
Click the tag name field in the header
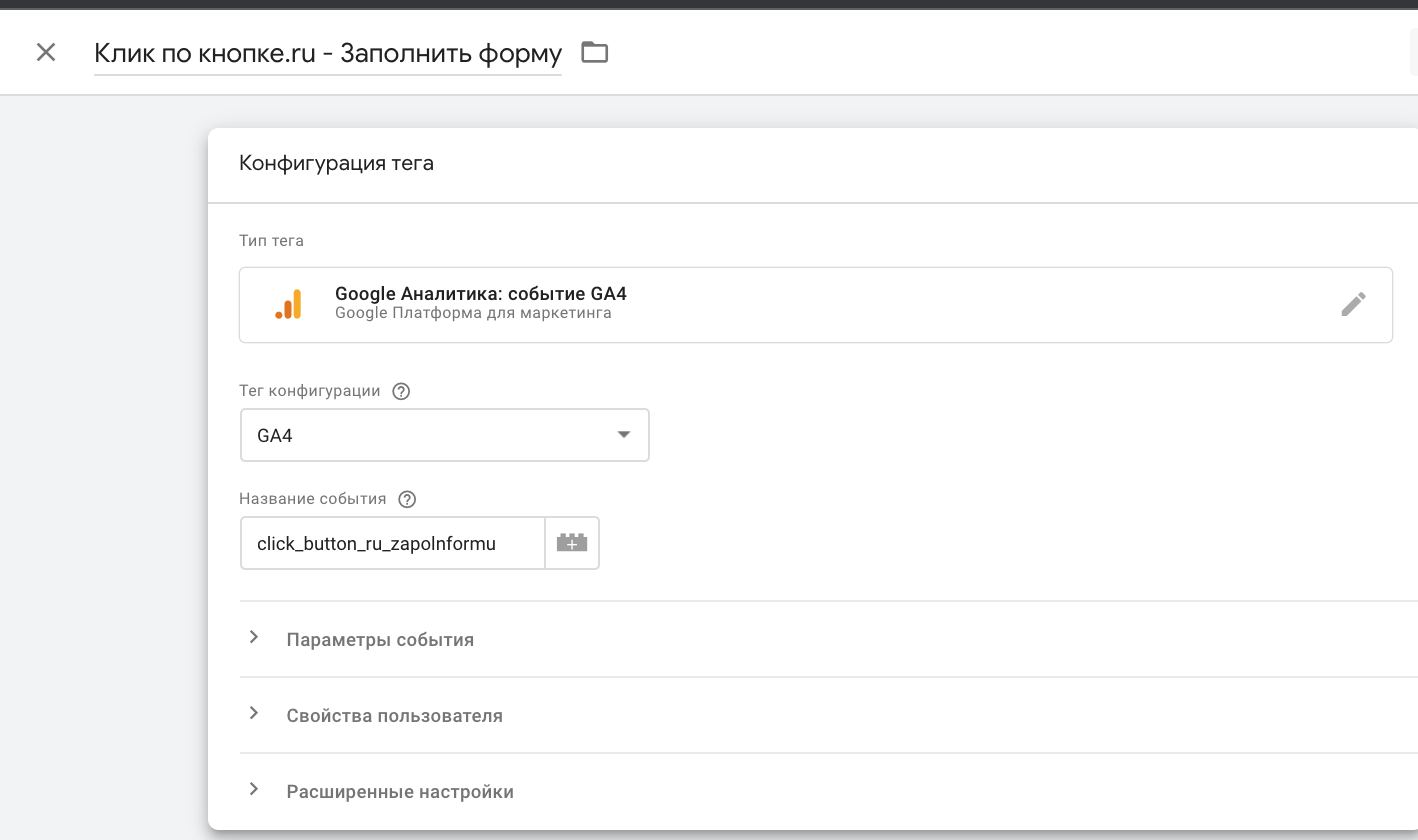(327, 53)
